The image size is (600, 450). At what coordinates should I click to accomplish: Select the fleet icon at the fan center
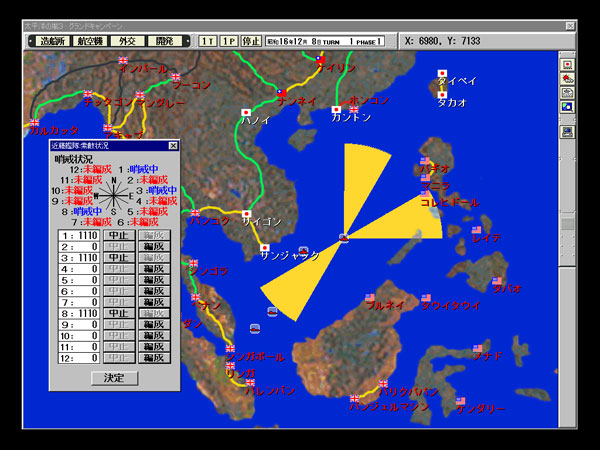343,238
